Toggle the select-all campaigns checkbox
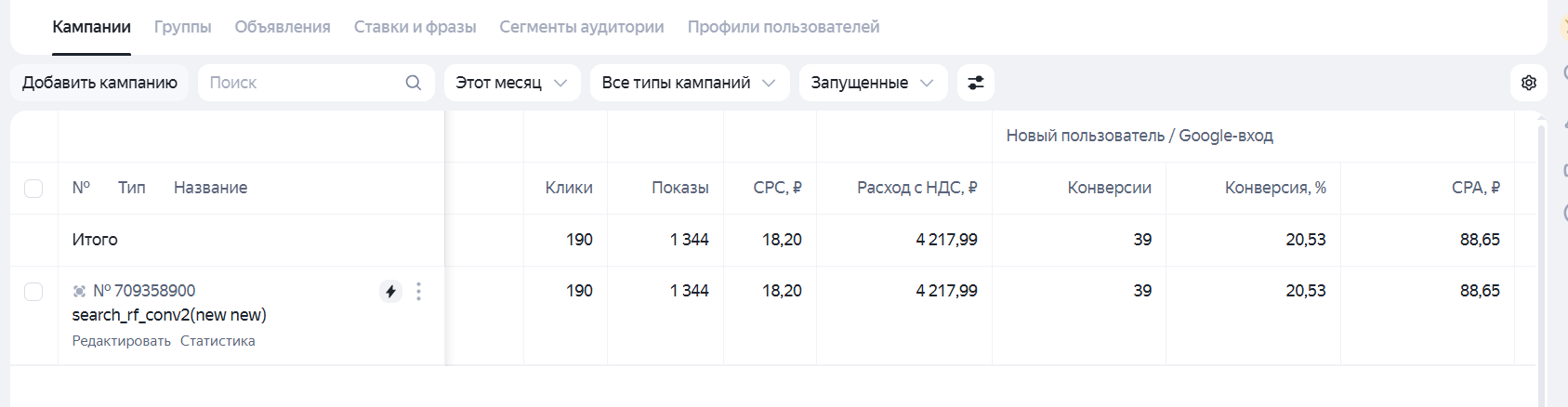The width and height of the screenshot is (1568, 407). (33, 189)
